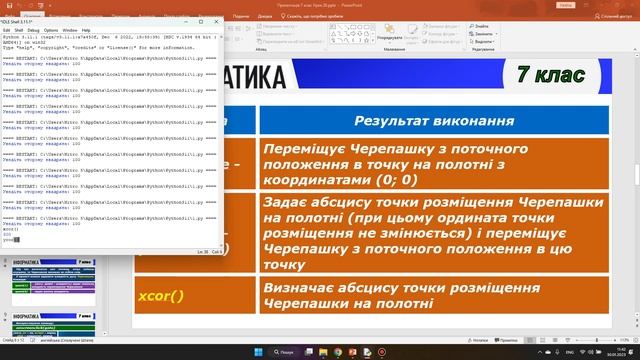Image resolution: width=640 pixels, height=360 pixels.
Task: Collapse the PowerPoint ribbon arrow
Action: click(x=635, y=49)
